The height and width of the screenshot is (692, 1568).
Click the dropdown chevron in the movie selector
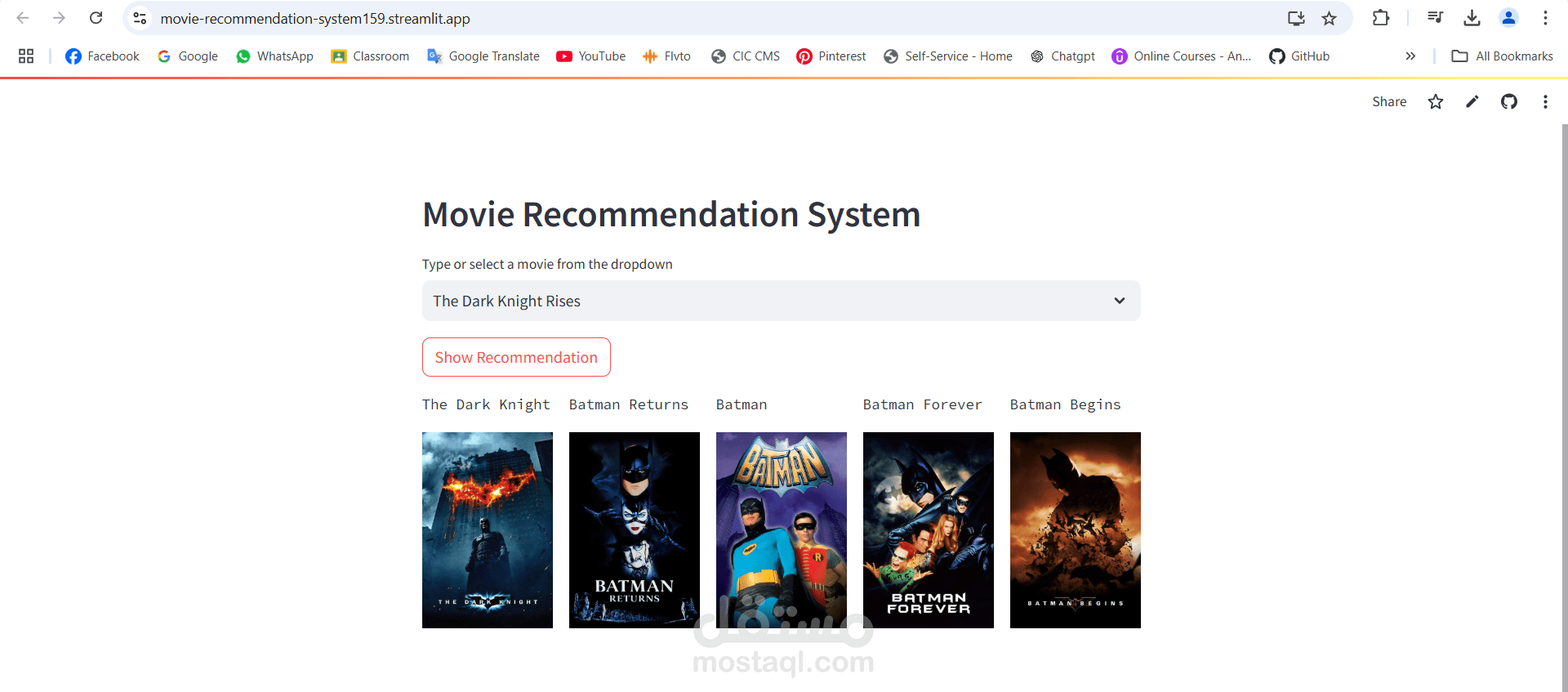click(x=1120, y=301)
